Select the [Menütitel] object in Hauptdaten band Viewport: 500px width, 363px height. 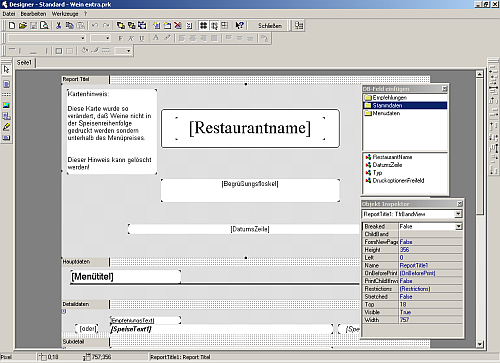(125, 277)
